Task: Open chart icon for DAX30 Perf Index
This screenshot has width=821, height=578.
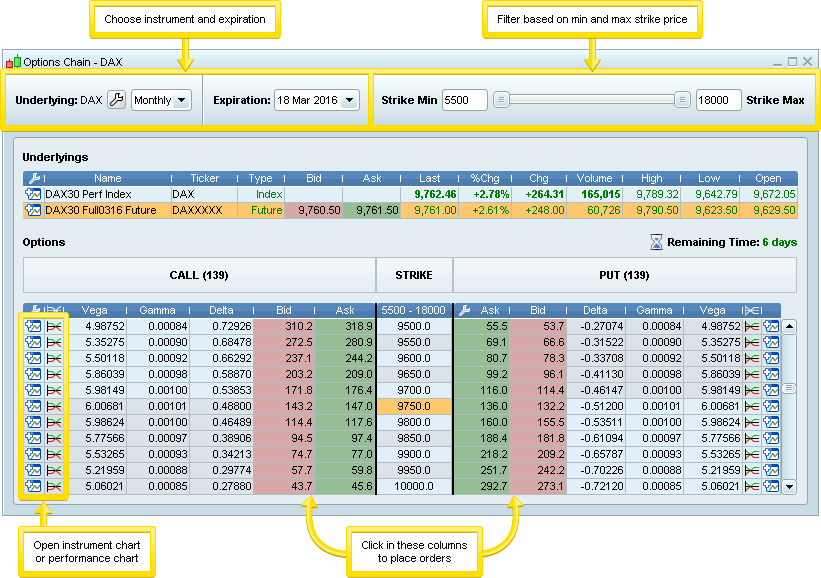Action: 33,194
